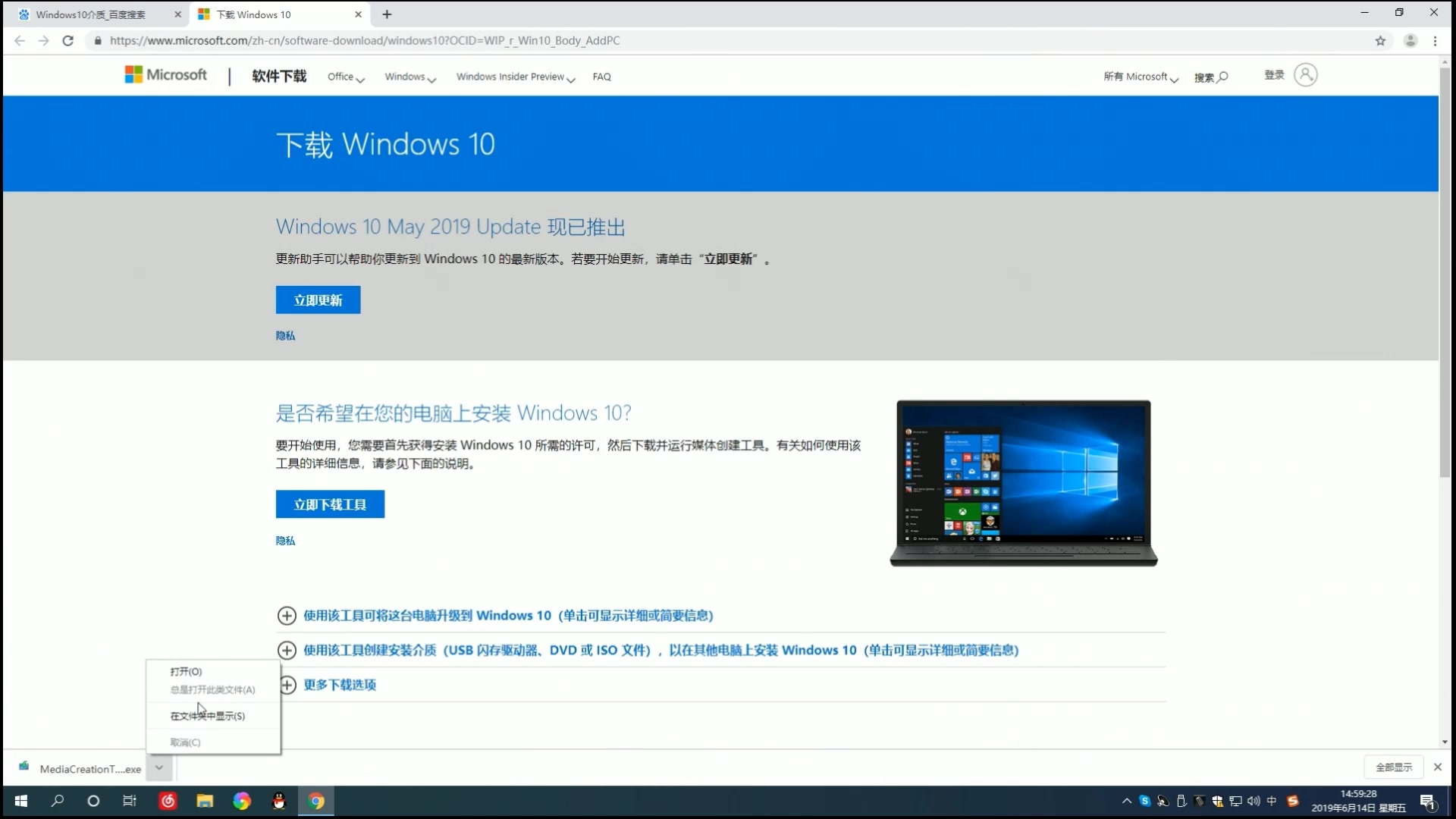Viewport: 1456px width, 819px height.
Task: Click the safely remove USB tray icon
Action: point(1181,801)
